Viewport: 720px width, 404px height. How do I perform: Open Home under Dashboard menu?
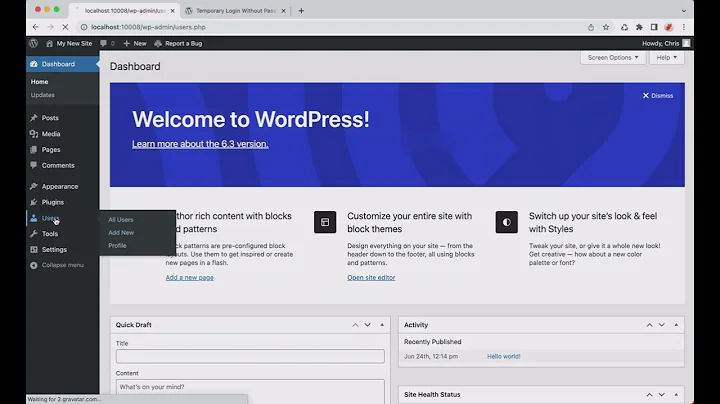pos(39,81)
